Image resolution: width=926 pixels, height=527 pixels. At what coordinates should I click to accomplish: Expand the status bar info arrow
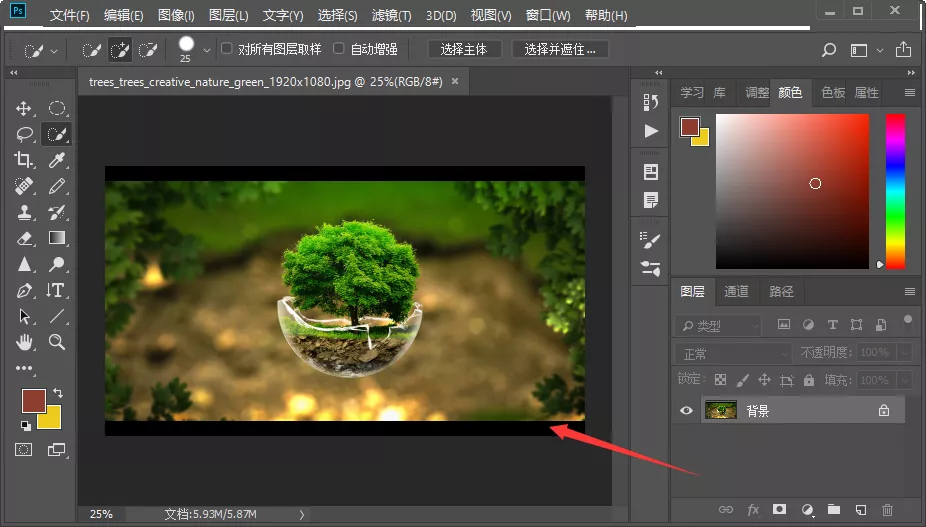pyautogui.click(x=302, y=515)
